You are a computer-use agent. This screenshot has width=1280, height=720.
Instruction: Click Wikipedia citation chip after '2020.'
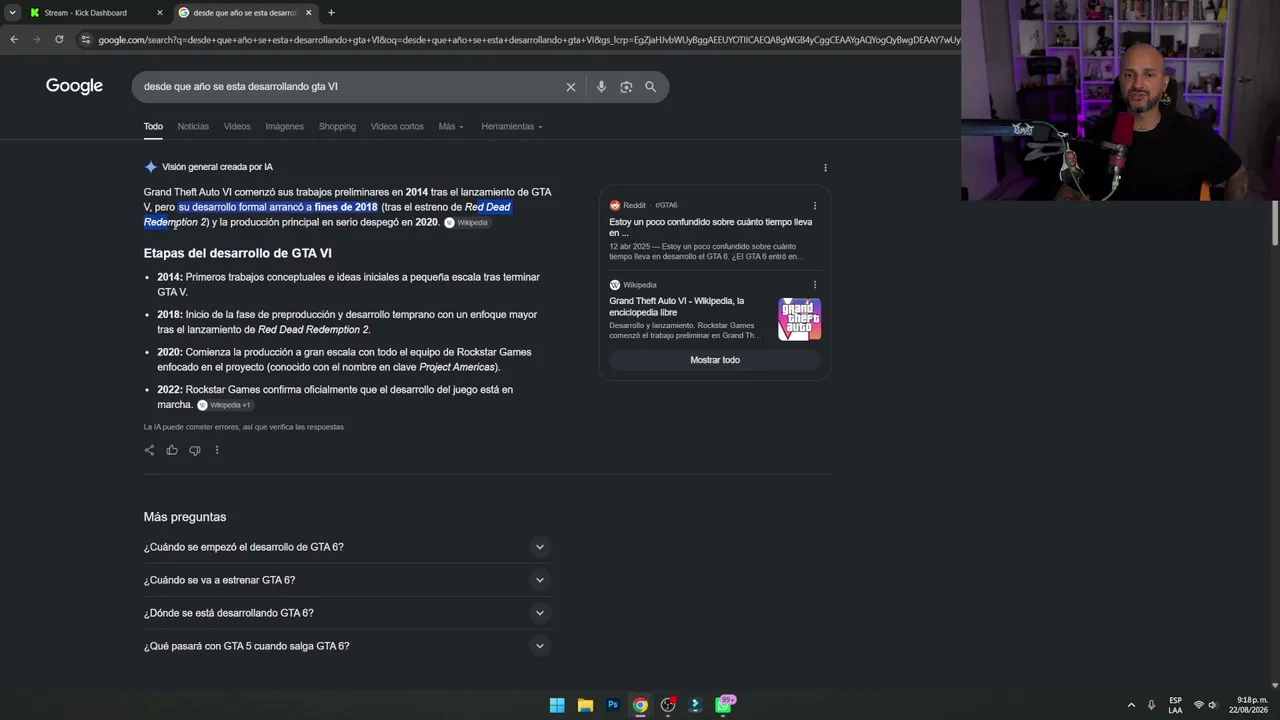pos(467,223)
